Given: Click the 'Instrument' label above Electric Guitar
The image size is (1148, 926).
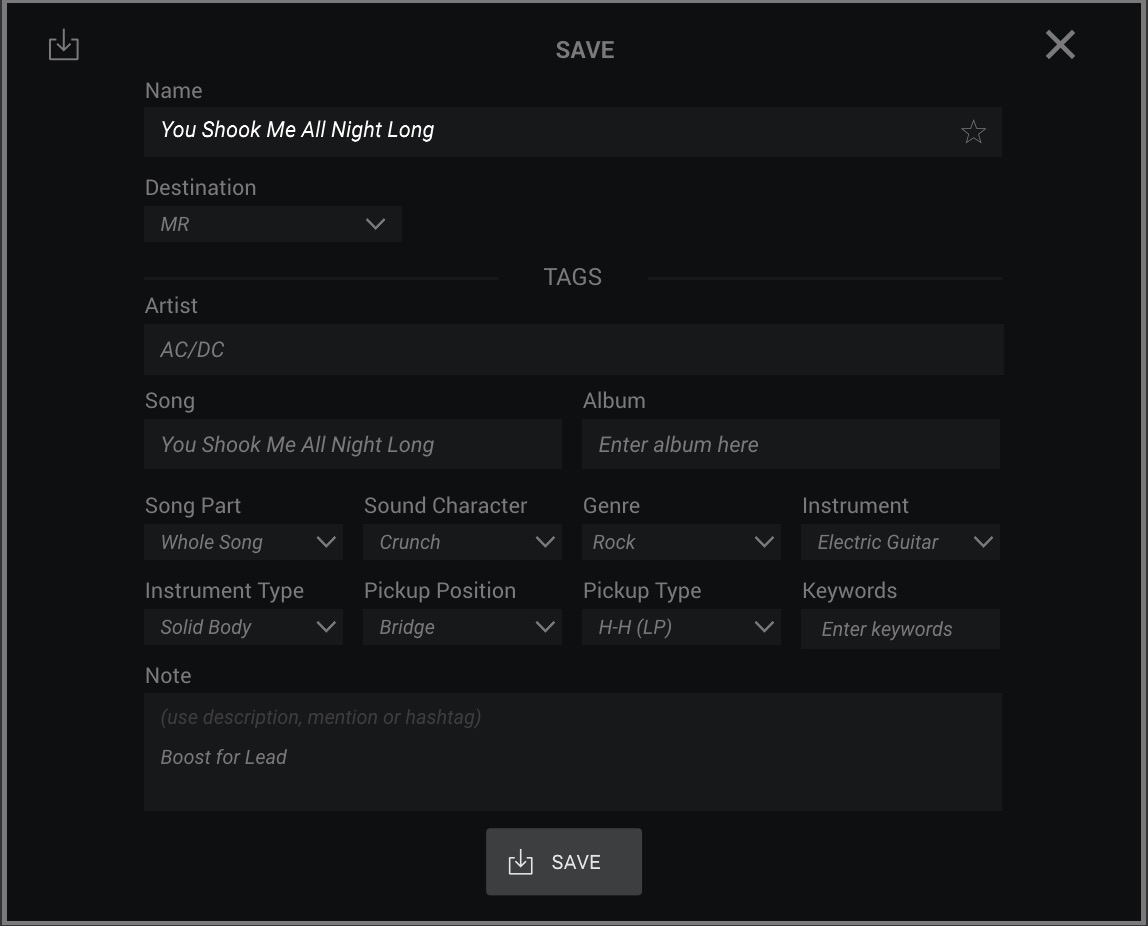Looking at the screenshot, I should point(855,506).
